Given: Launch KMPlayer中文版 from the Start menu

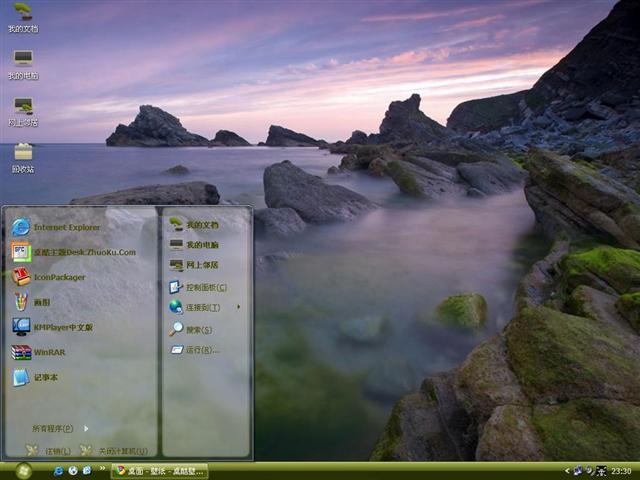Looking at the screenshot, I should (62, 327).
